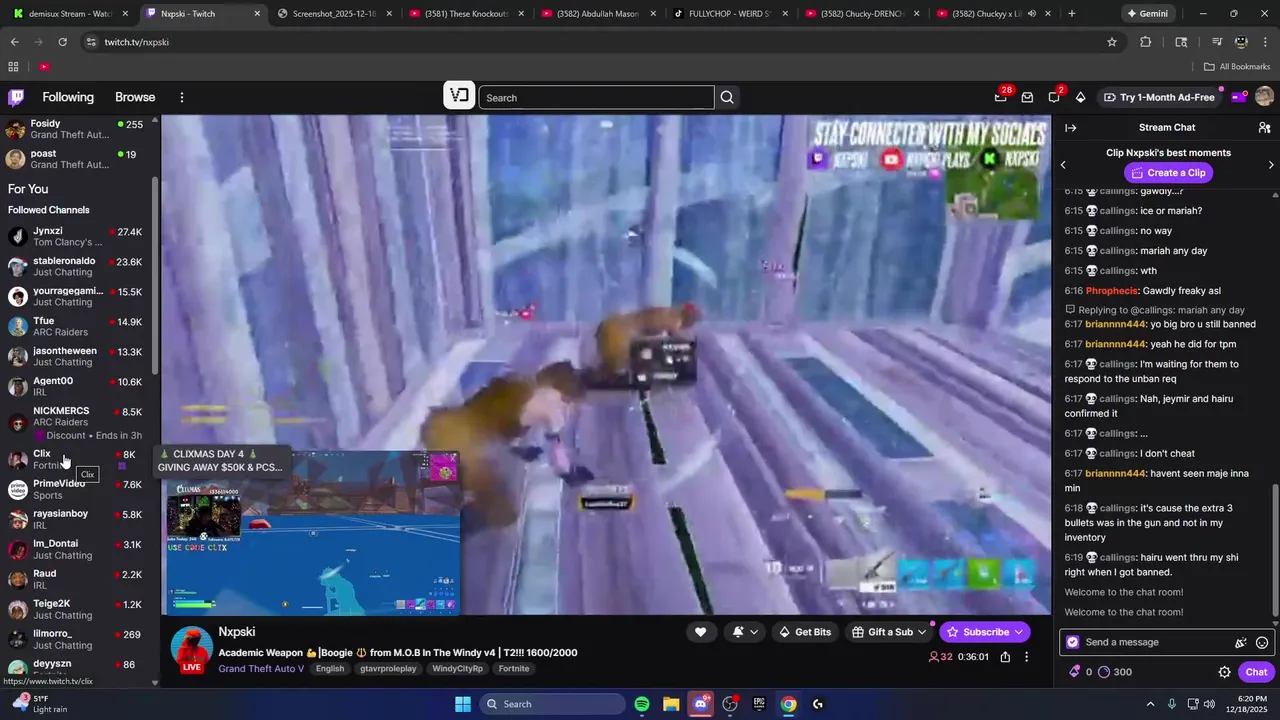This screenshot has height=720, width=1280.
Task: Open Chrome media control icon
Action: [x=1217, y=42]
